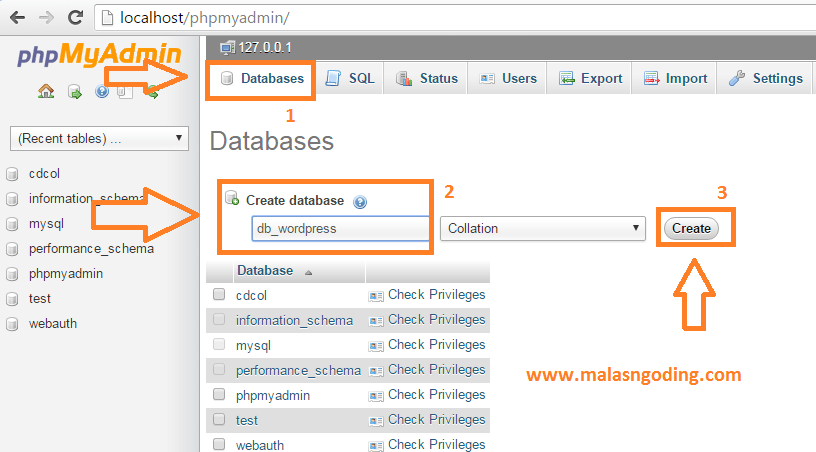Switch to the SQL tab
Screen dimensions: 816x452
(350, 79)
